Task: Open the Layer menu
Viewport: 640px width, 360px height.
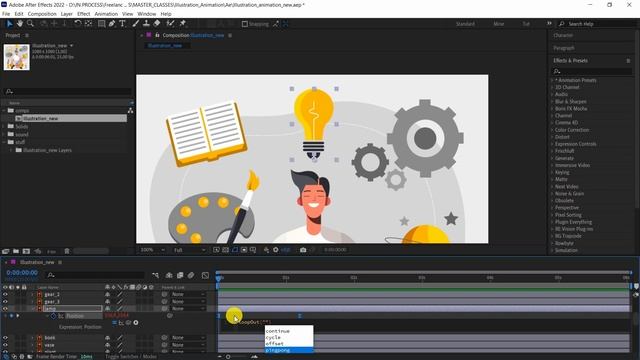Action: click(67, 14)
